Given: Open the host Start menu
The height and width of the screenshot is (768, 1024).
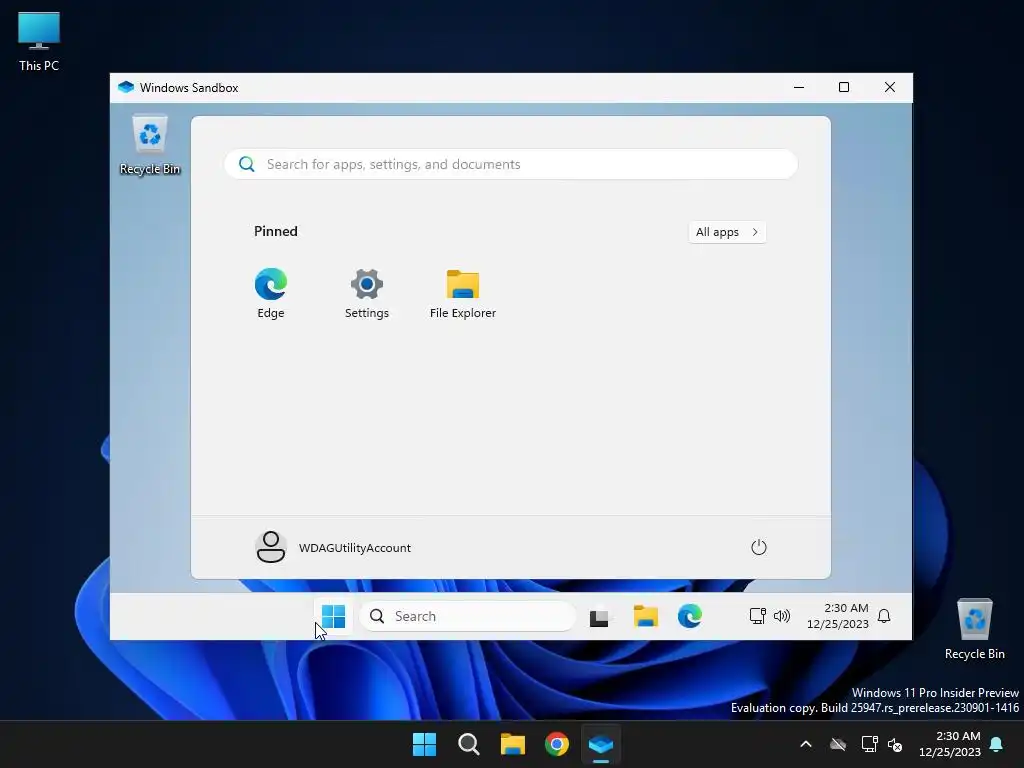Looking at the screenshot, I should point(424,744).
